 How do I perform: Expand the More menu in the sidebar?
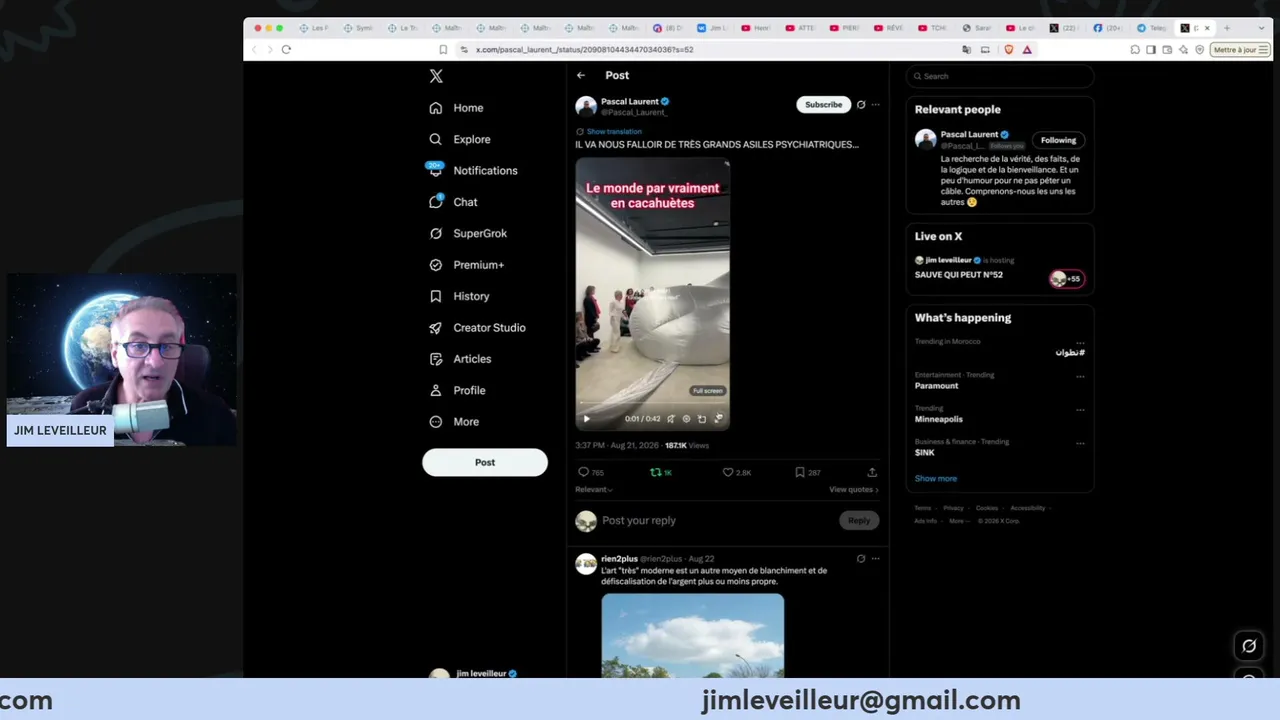454,422
